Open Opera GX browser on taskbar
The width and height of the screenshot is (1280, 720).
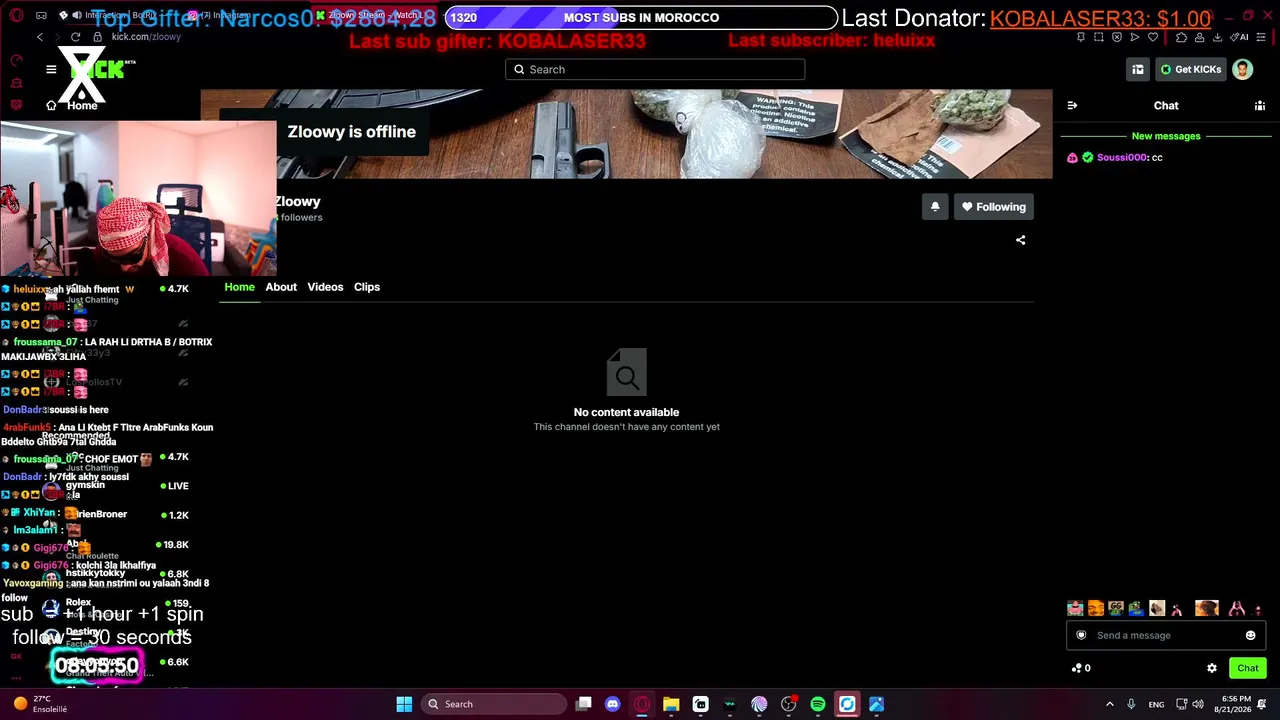[642, 704]
